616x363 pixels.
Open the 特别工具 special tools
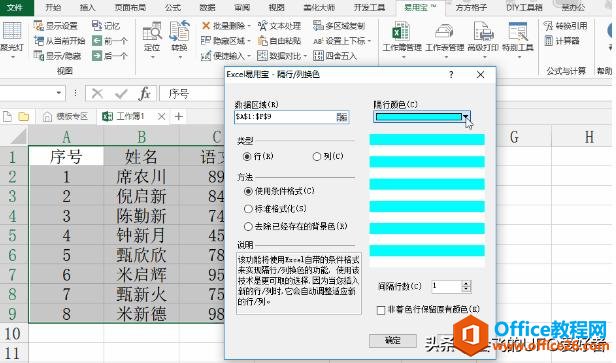[x=517, y=39]
